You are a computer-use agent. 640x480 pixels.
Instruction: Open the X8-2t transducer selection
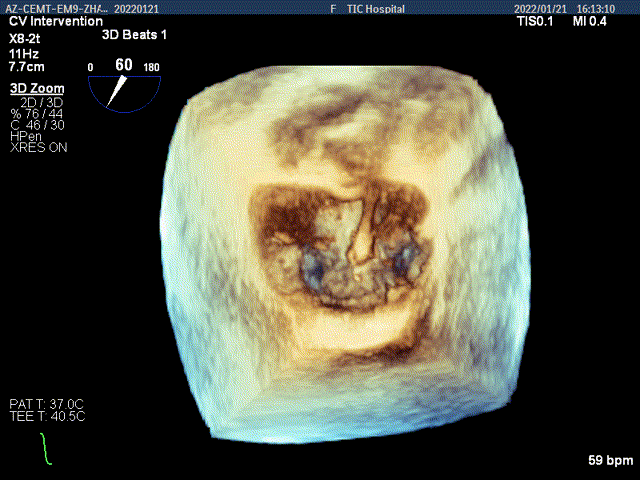[26, 36]
